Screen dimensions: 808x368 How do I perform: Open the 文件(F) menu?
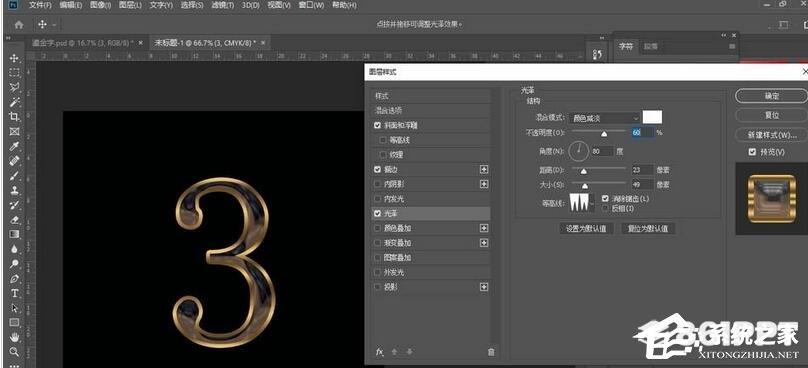click(40, 5)
